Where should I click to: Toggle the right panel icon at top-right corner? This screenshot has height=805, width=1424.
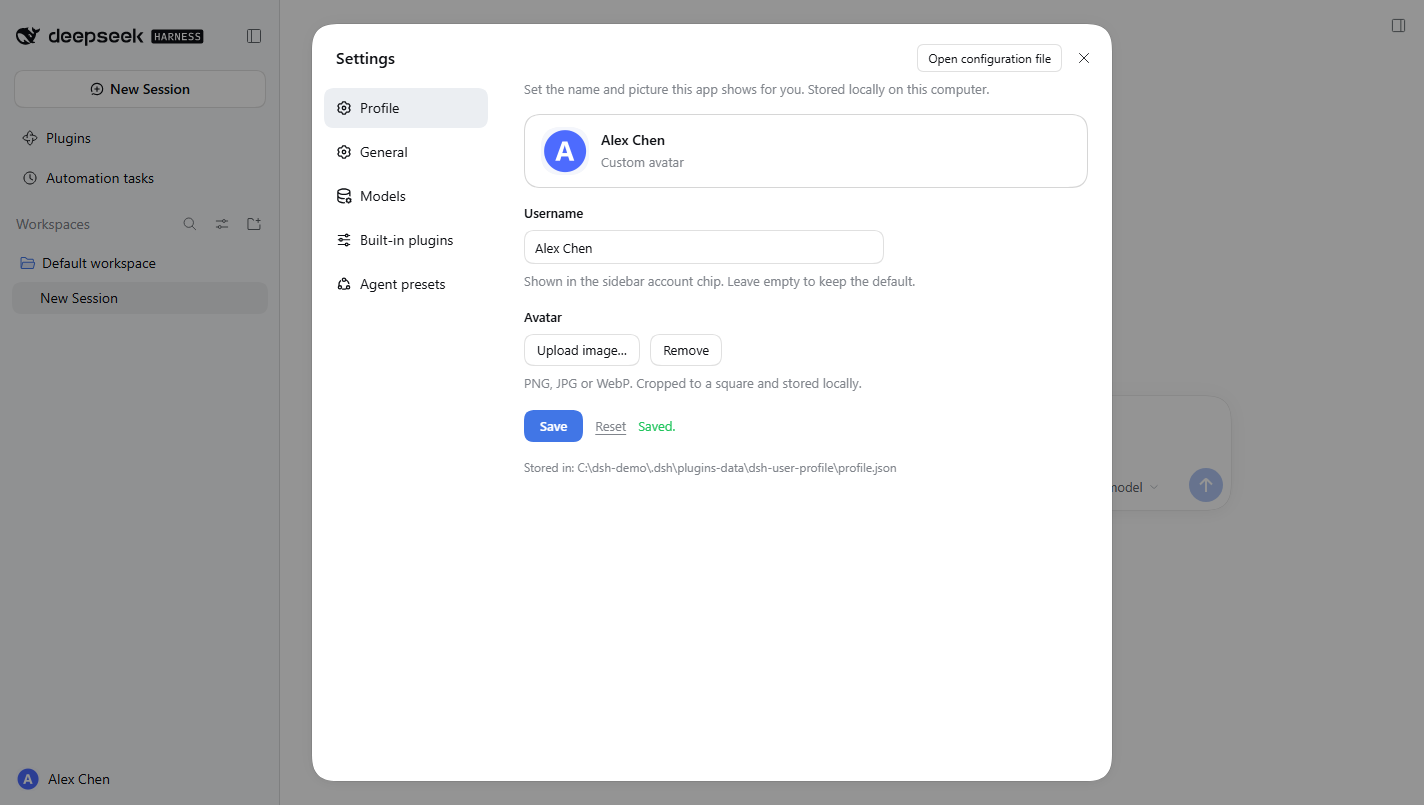tap(1399, 26)
